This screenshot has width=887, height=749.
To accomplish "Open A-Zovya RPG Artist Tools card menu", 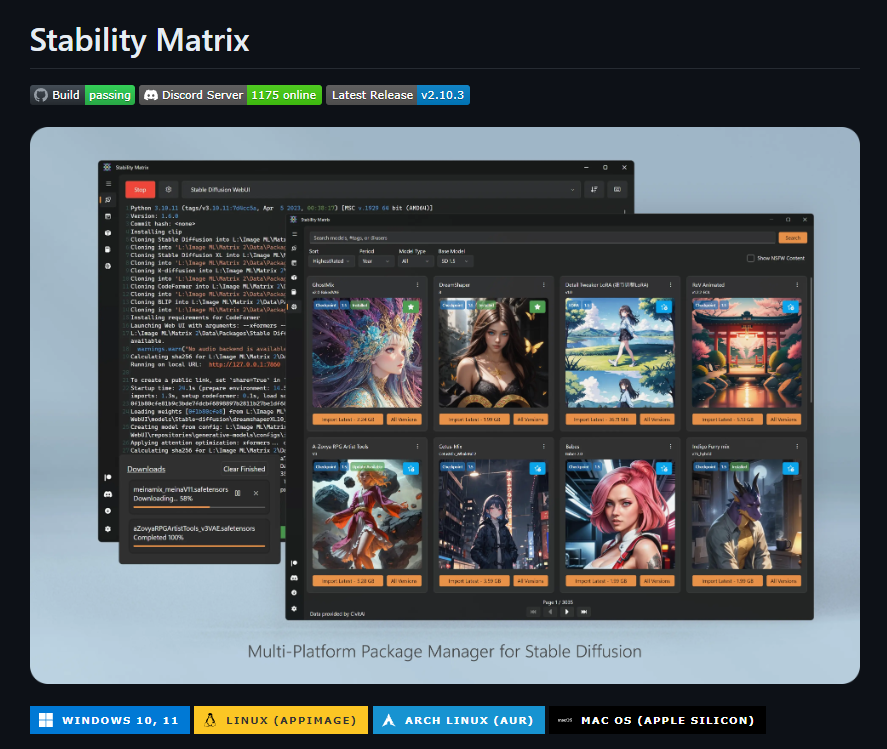I will pos(417,446).
